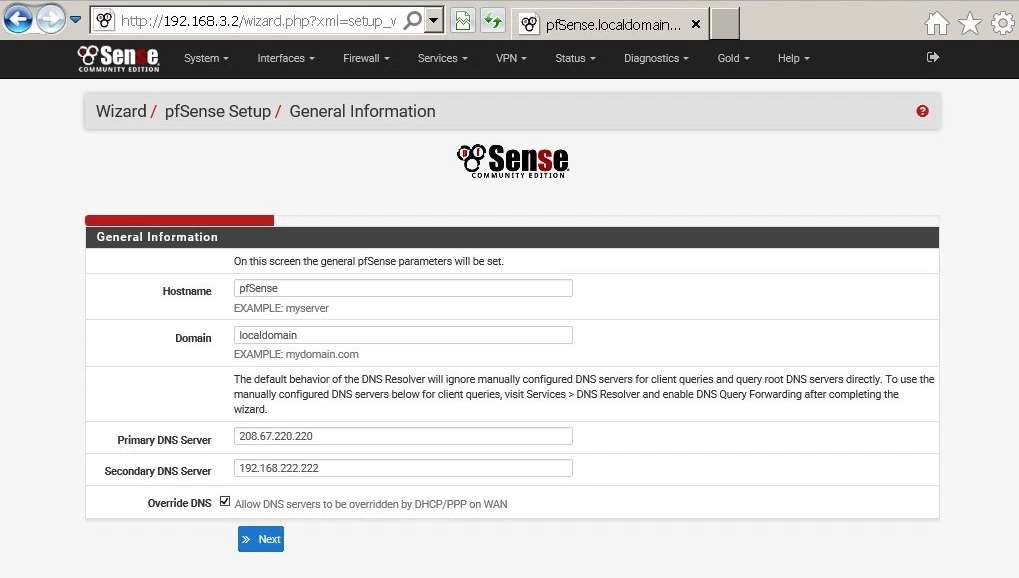
Task: Open the Help menu
Action: 793,59
